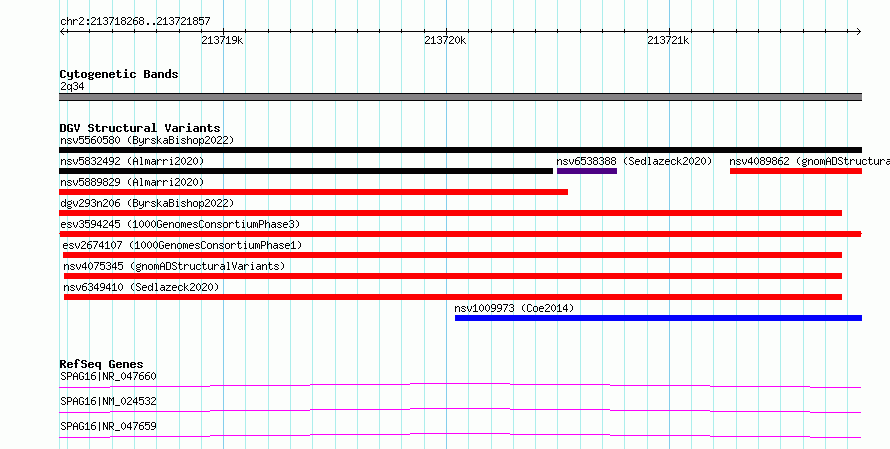
Task: Click the SPAG16|NM_024532 gene label
Action: 108,401
